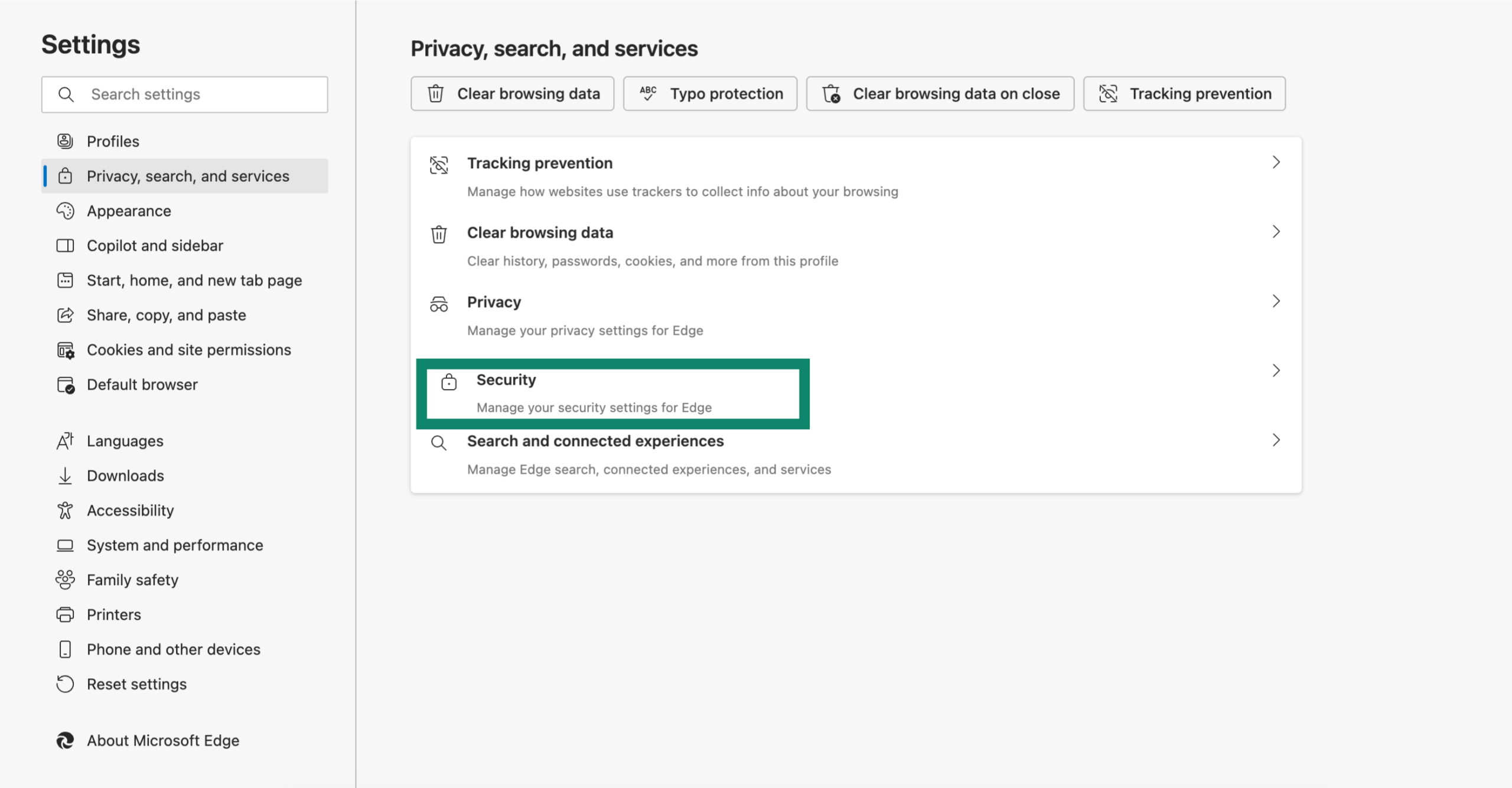This screenshot has width=1512, height=788.
Task: Click the Microsoft Edge logo icon
Action: [x=65, y=740]
